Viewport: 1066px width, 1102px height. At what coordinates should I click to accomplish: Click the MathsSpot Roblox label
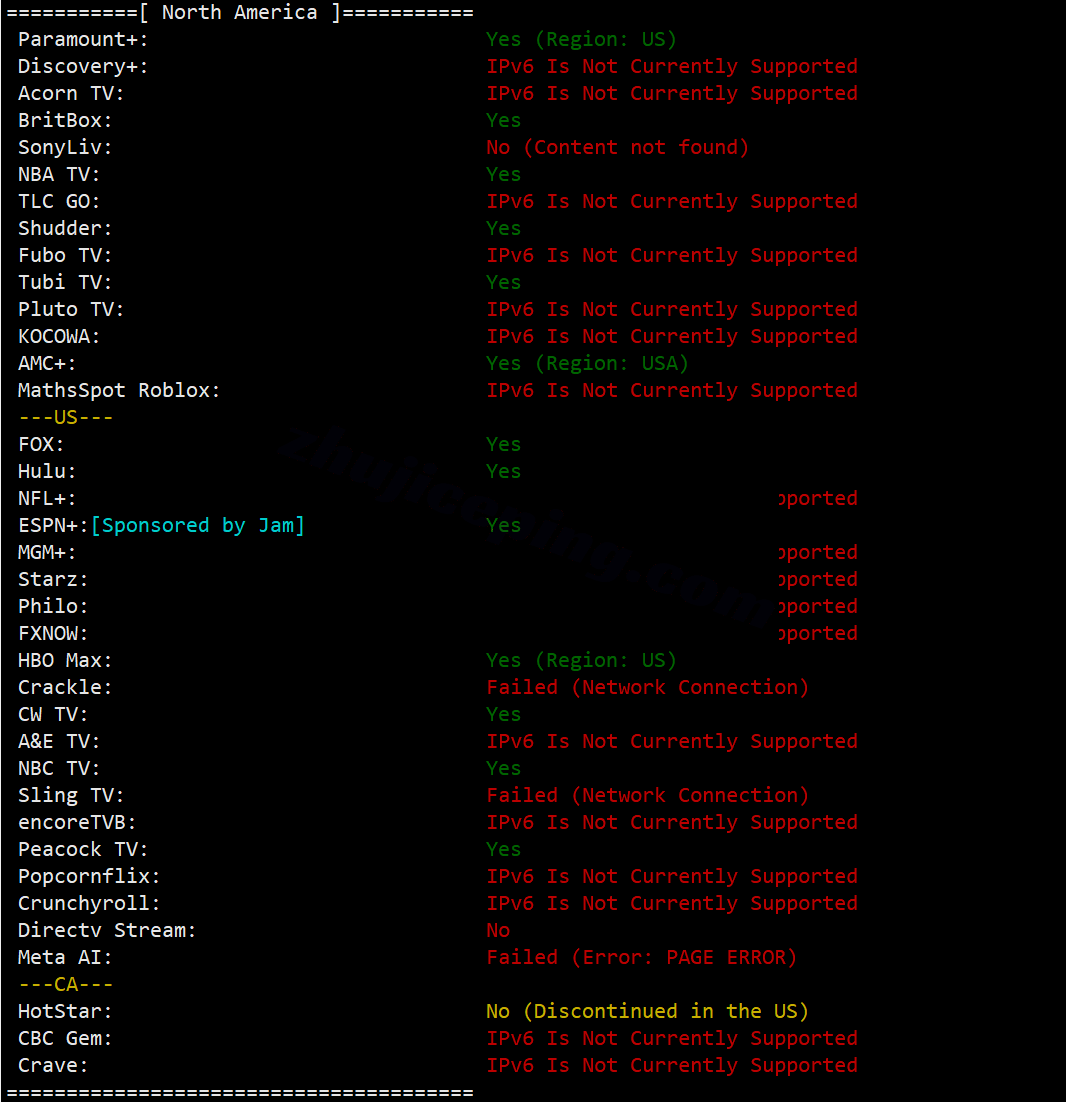(119, 390)
